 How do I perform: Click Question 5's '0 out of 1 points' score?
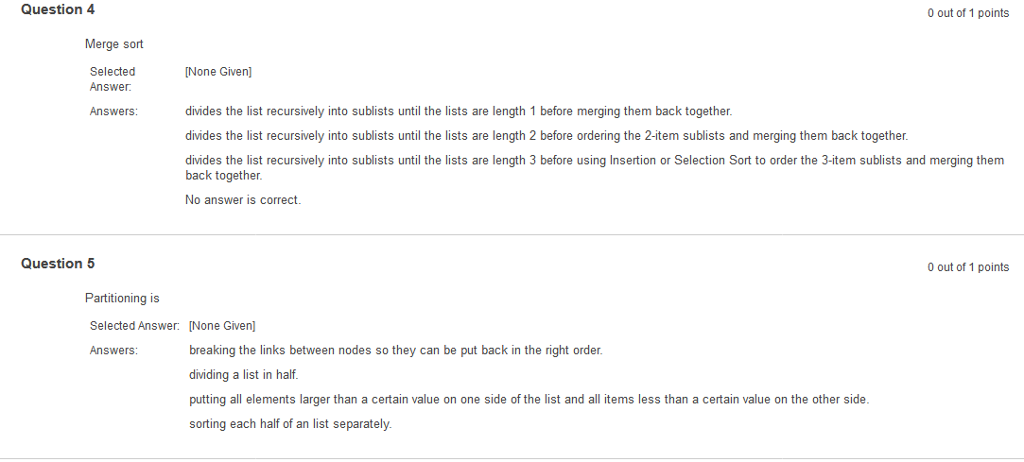click(x=968, y=267)
